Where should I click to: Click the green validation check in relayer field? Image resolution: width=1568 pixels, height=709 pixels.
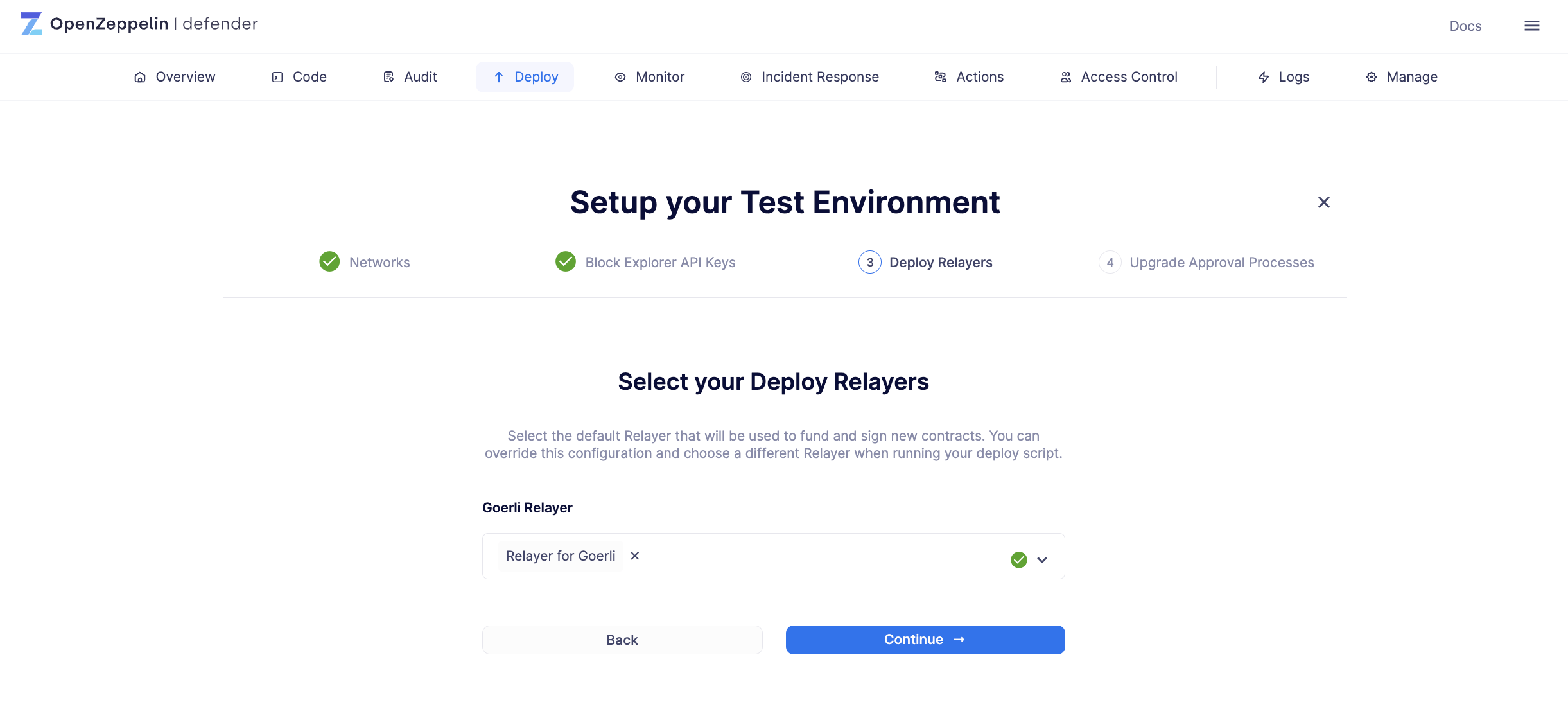pos(1018,559)
